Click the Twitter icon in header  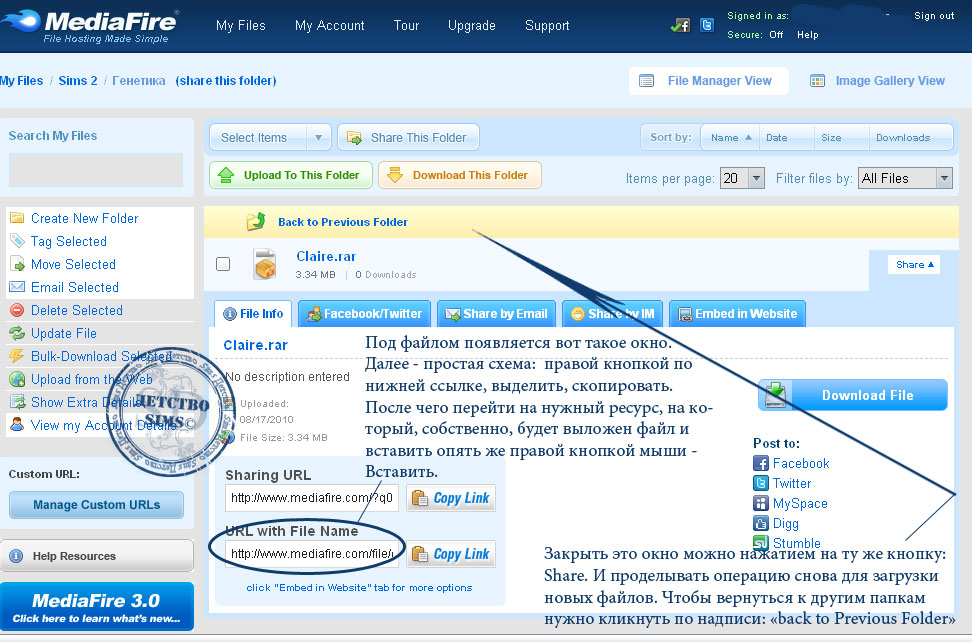coord(707,25)
